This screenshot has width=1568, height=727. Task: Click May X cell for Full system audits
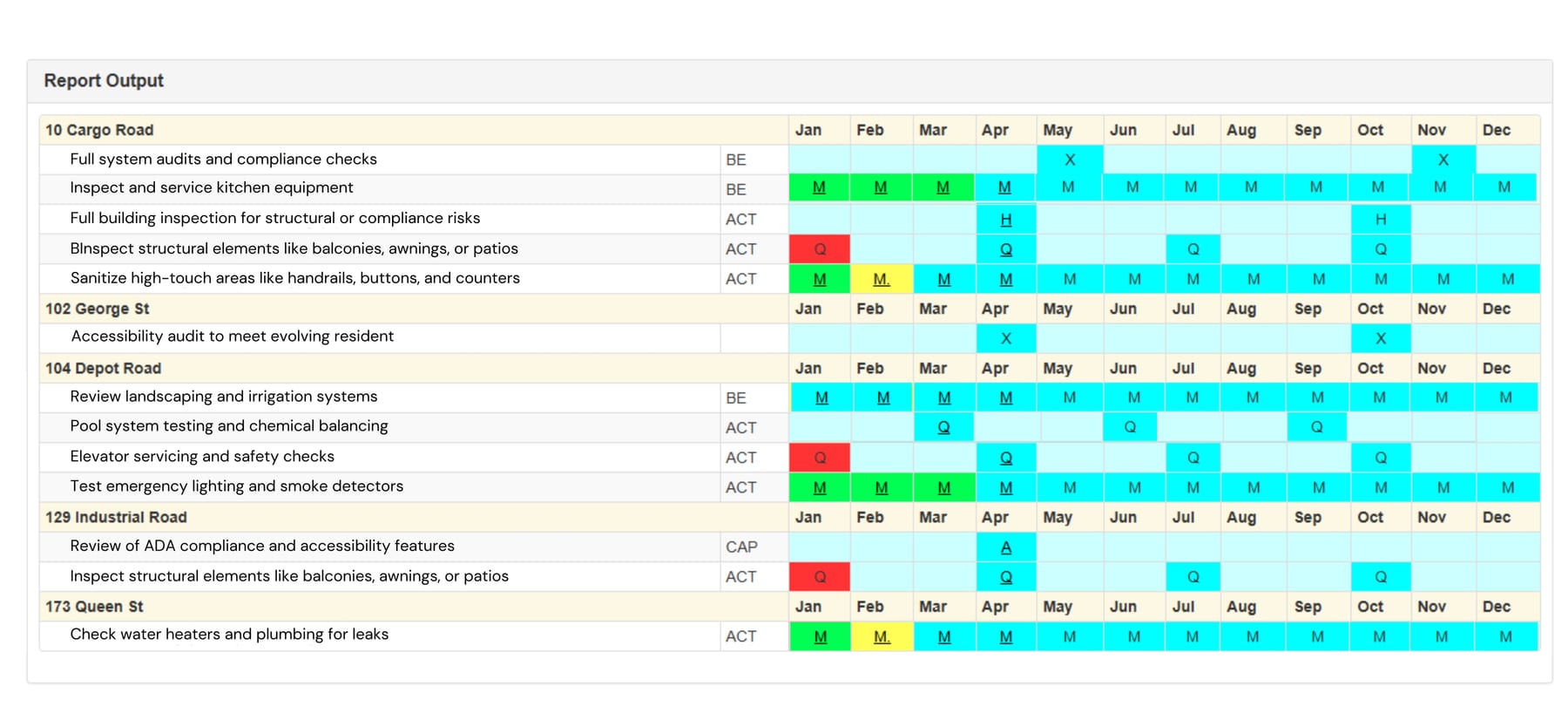coord(1070,160)
